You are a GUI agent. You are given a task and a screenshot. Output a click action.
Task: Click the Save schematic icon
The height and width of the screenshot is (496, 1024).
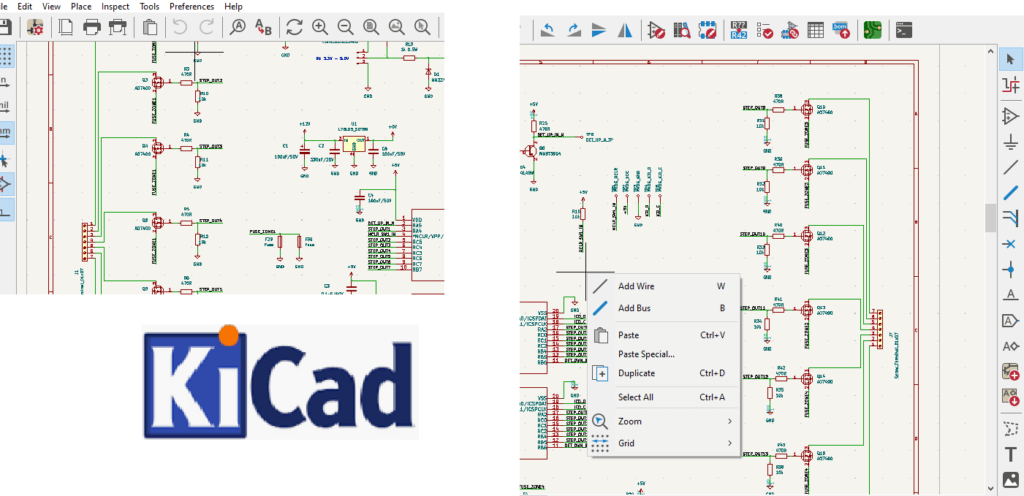pos(5,27)
